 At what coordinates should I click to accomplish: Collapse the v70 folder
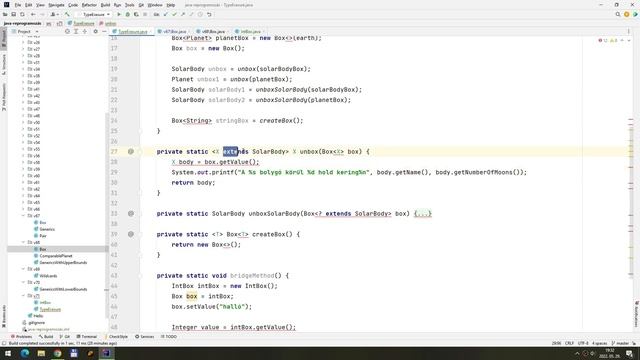click(23, 282)
